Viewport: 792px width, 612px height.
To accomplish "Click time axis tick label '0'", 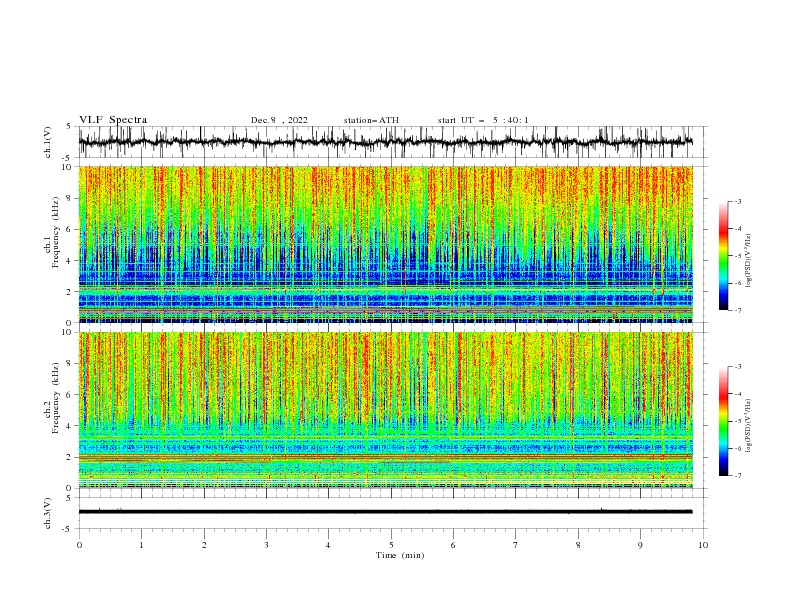I will [x=79, y=545].
